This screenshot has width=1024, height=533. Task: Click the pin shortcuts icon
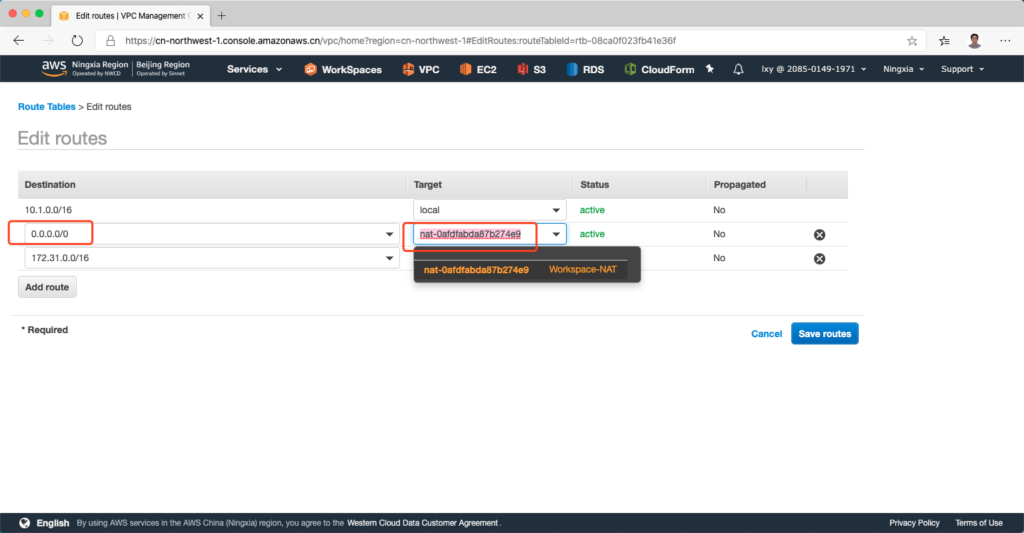tap(710, 69)
